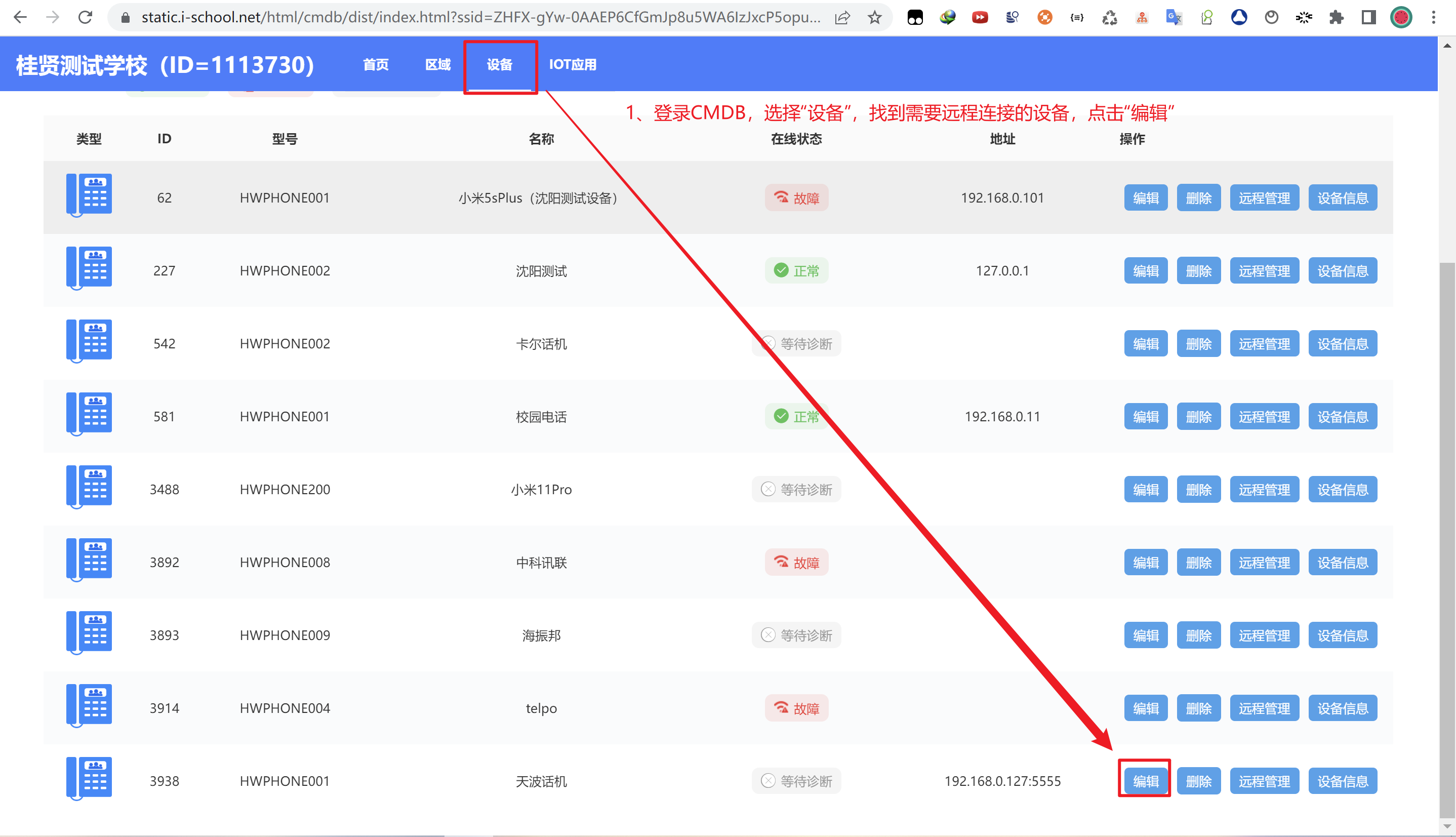
Task: Toggle the browser side panel icon
Action: pyautogui.click(x=1368, y=17)
